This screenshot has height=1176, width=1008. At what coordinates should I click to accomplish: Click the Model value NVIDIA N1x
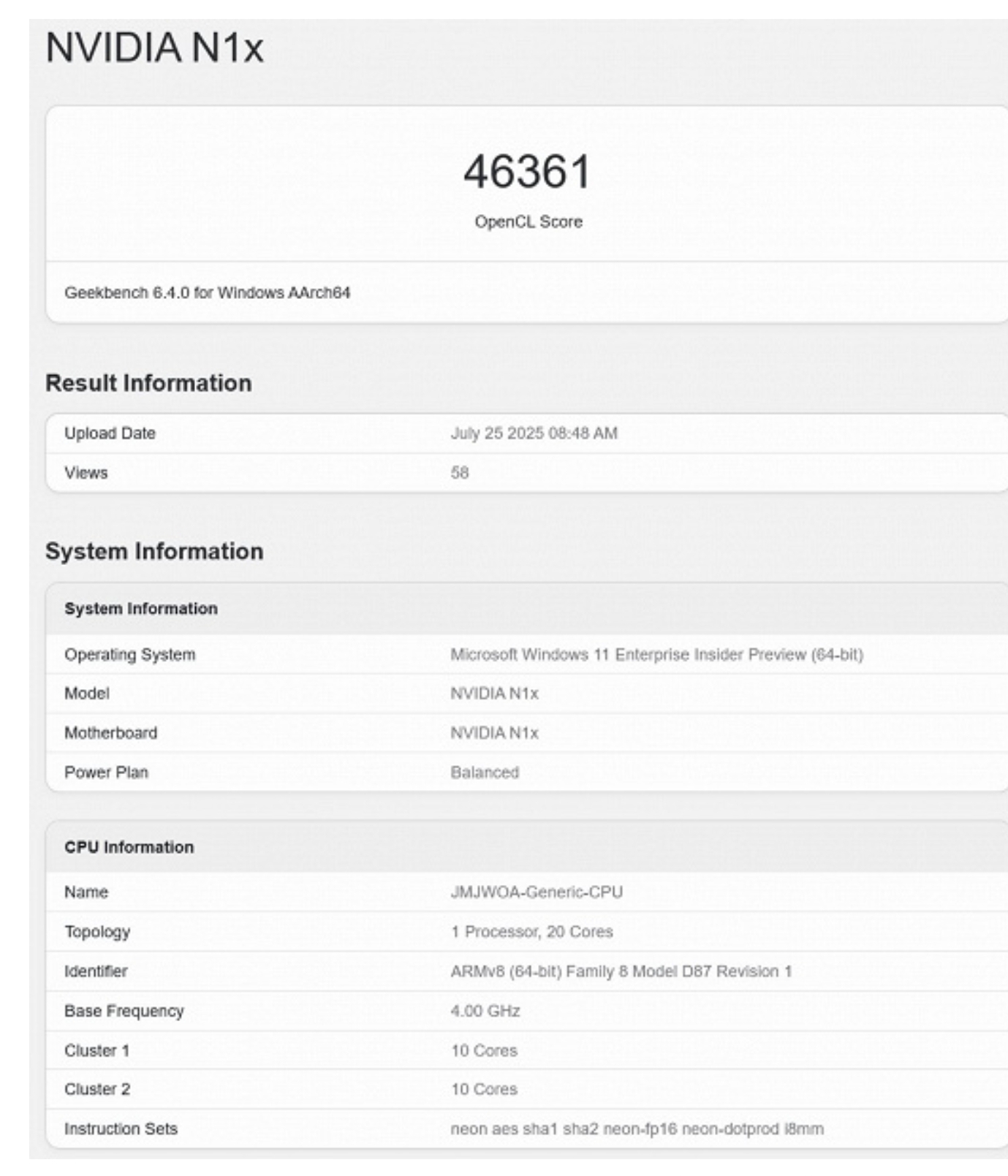tap(494, 694)
